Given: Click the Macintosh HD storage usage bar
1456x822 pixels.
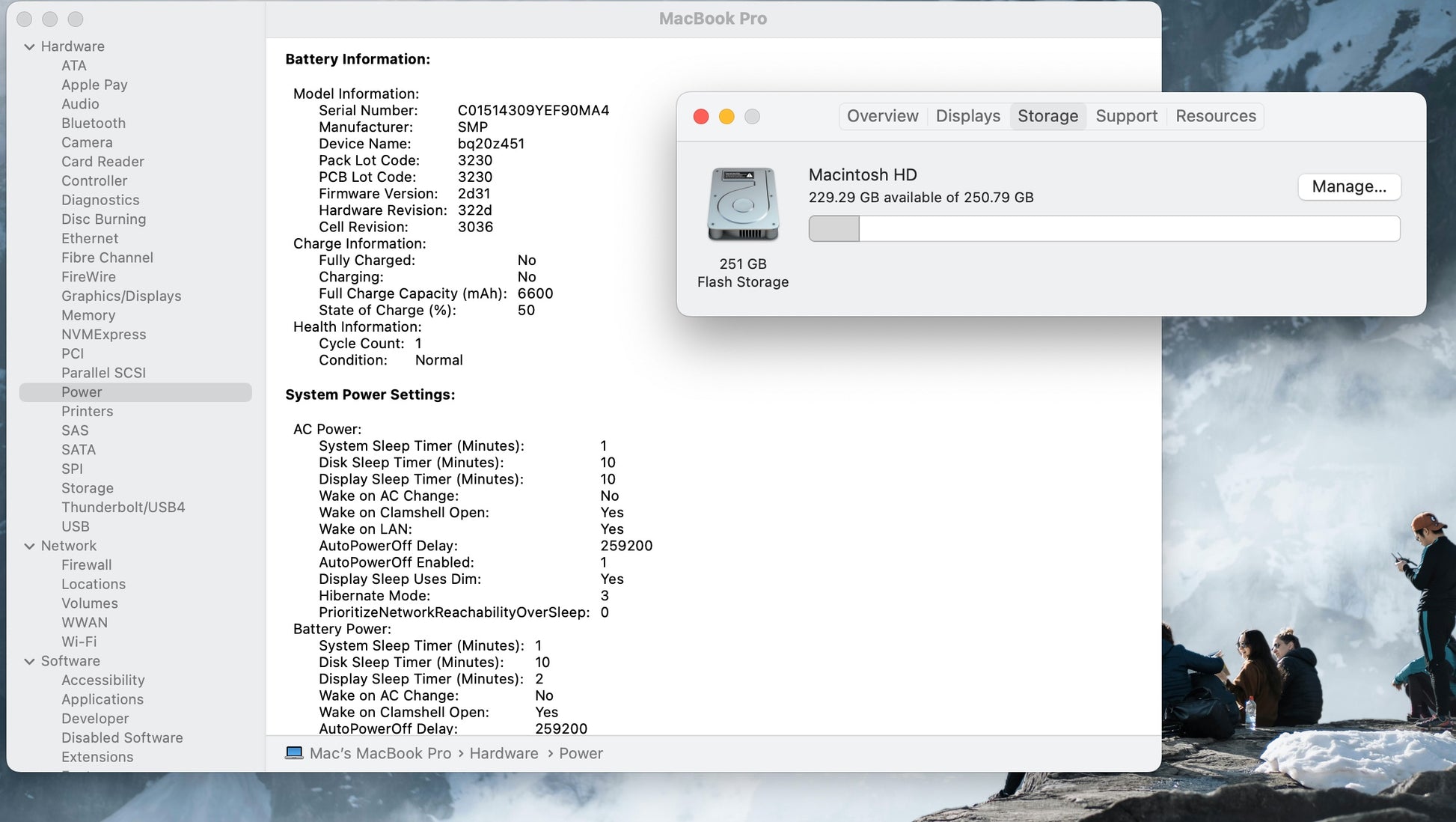Looking at the screenshot, I should click(1104, 228).
